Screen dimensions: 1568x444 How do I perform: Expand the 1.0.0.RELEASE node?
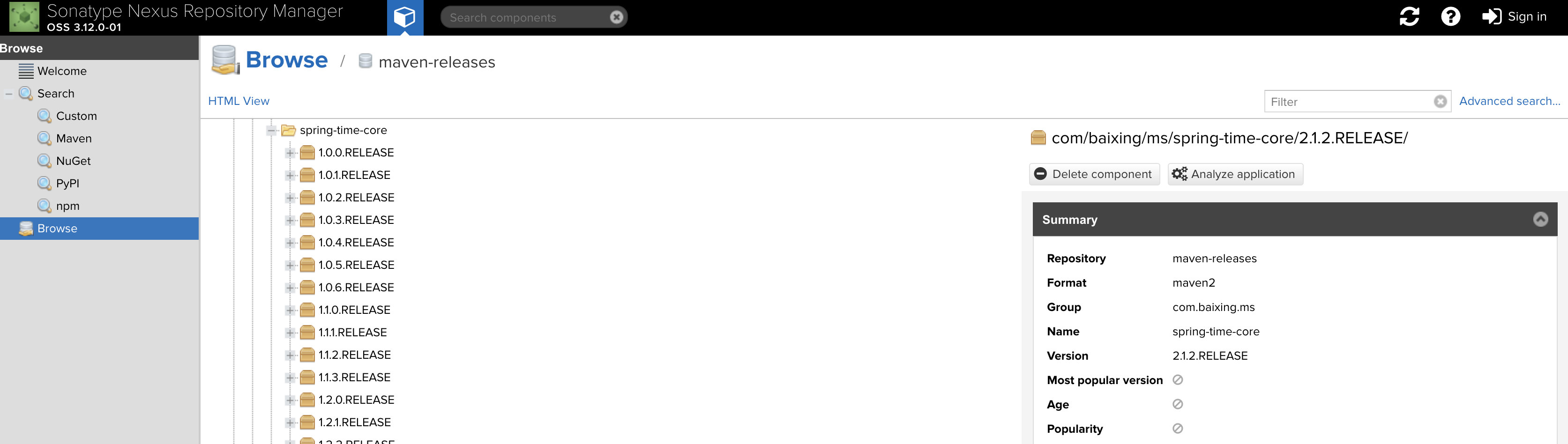point(291,153)
